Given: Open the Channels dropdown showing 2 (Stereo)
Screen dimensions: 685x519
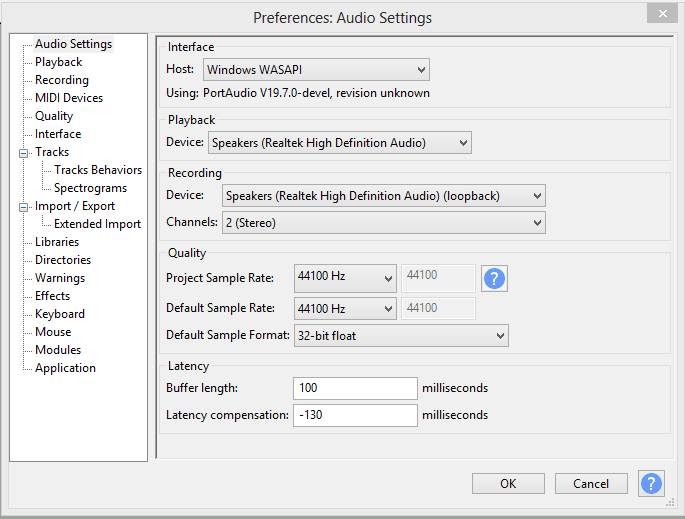Looking at the screenshot, I should tap(384, 223).
